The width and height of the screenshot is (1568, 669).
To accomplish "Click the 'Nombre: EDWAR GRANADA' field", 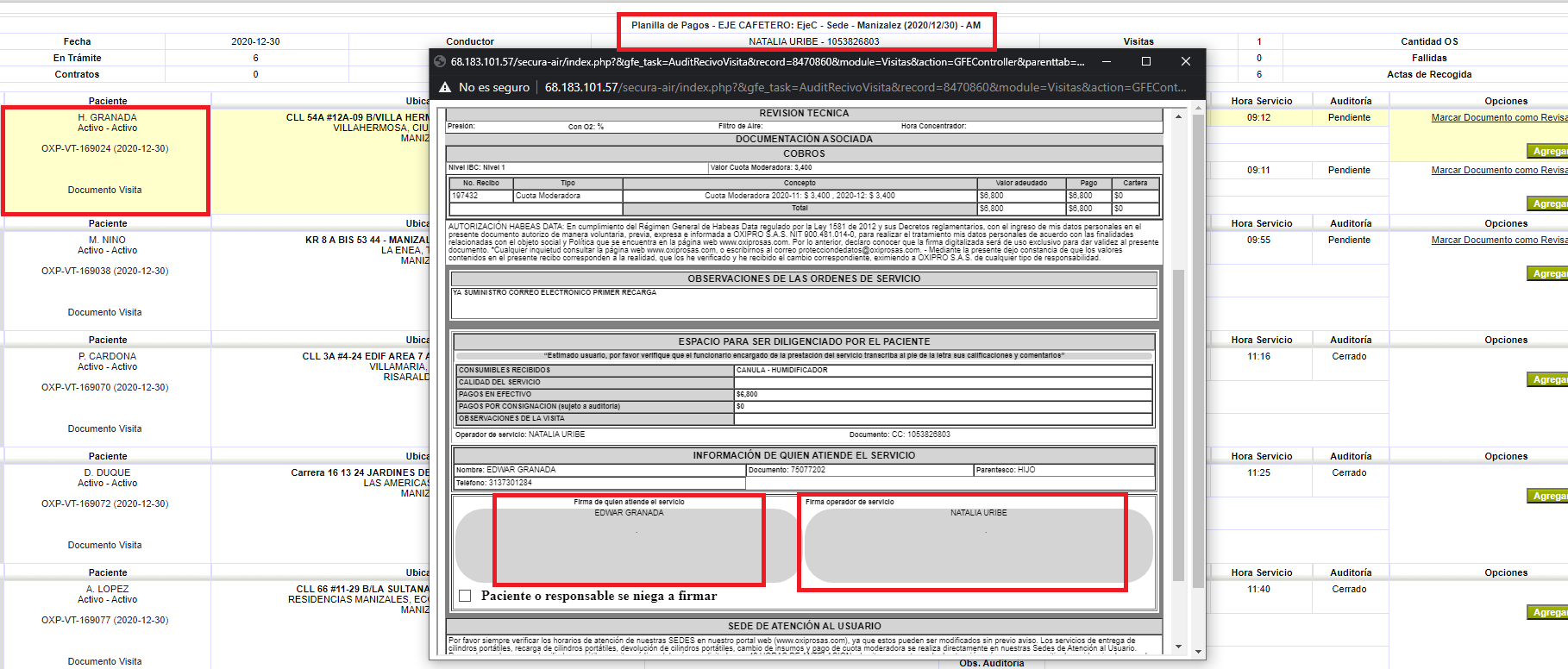I will pos(599,470).
